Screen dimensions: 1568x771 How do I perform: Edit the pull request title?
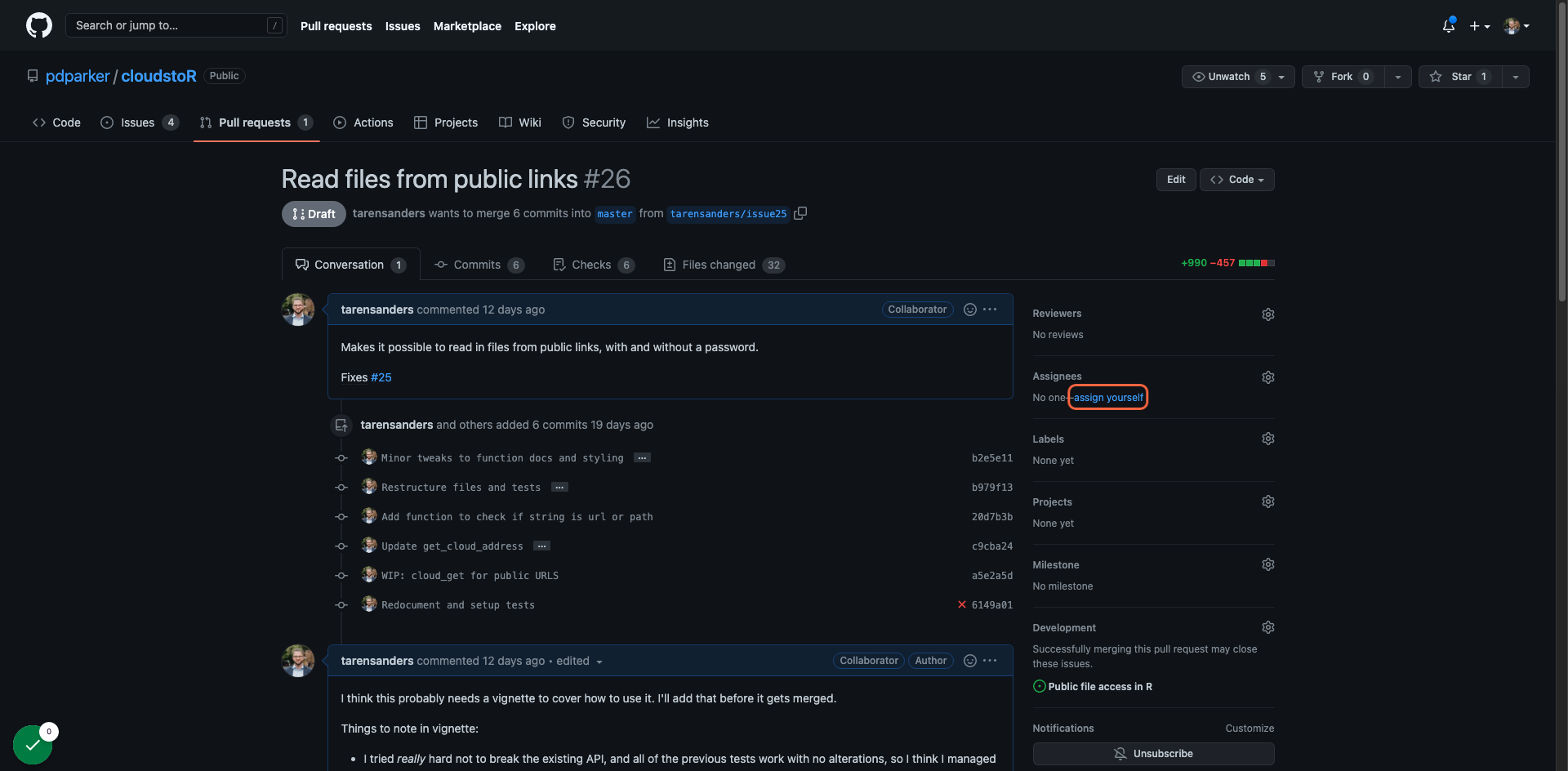[1176, 180]
